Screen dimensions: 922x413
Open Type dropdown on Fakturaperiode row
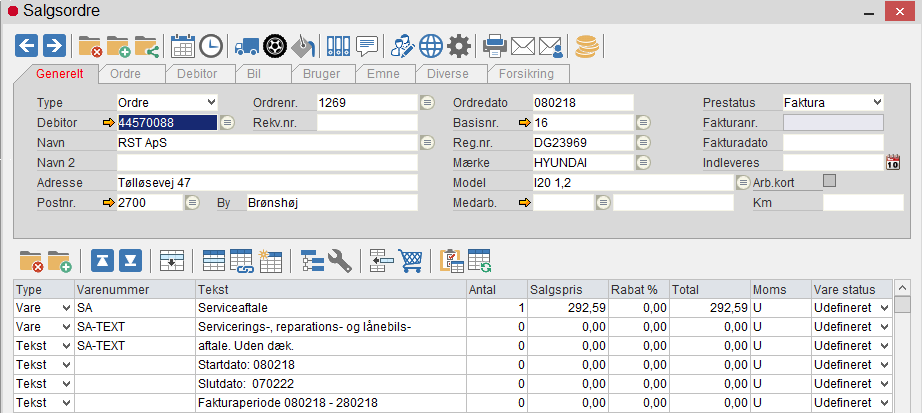tap(66, 403)
